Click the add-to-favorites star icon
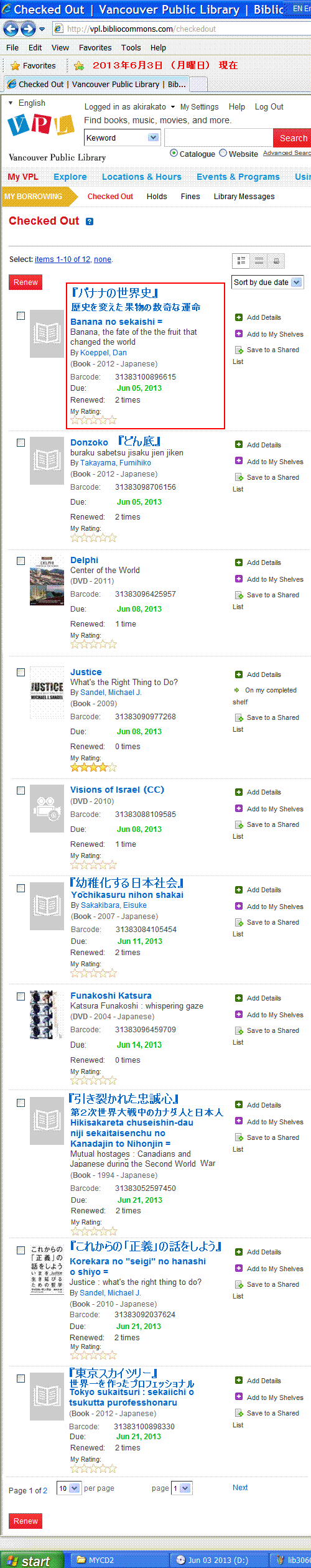 [78, 65]
